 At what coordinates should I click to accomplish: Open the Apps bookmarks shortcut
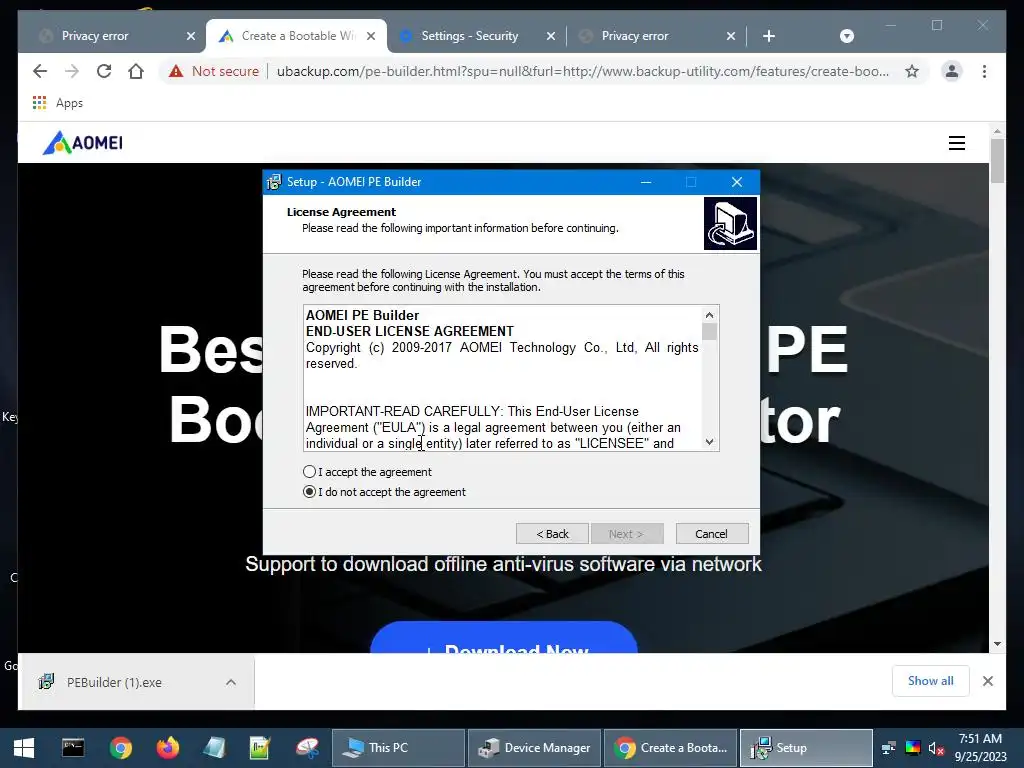point(57,103)
